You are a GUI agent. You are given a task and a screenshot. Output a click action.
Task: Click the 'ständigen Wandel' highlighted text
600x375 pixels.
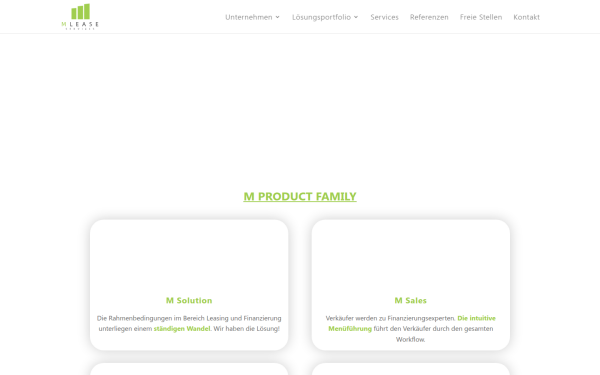[x=182, y=329]
